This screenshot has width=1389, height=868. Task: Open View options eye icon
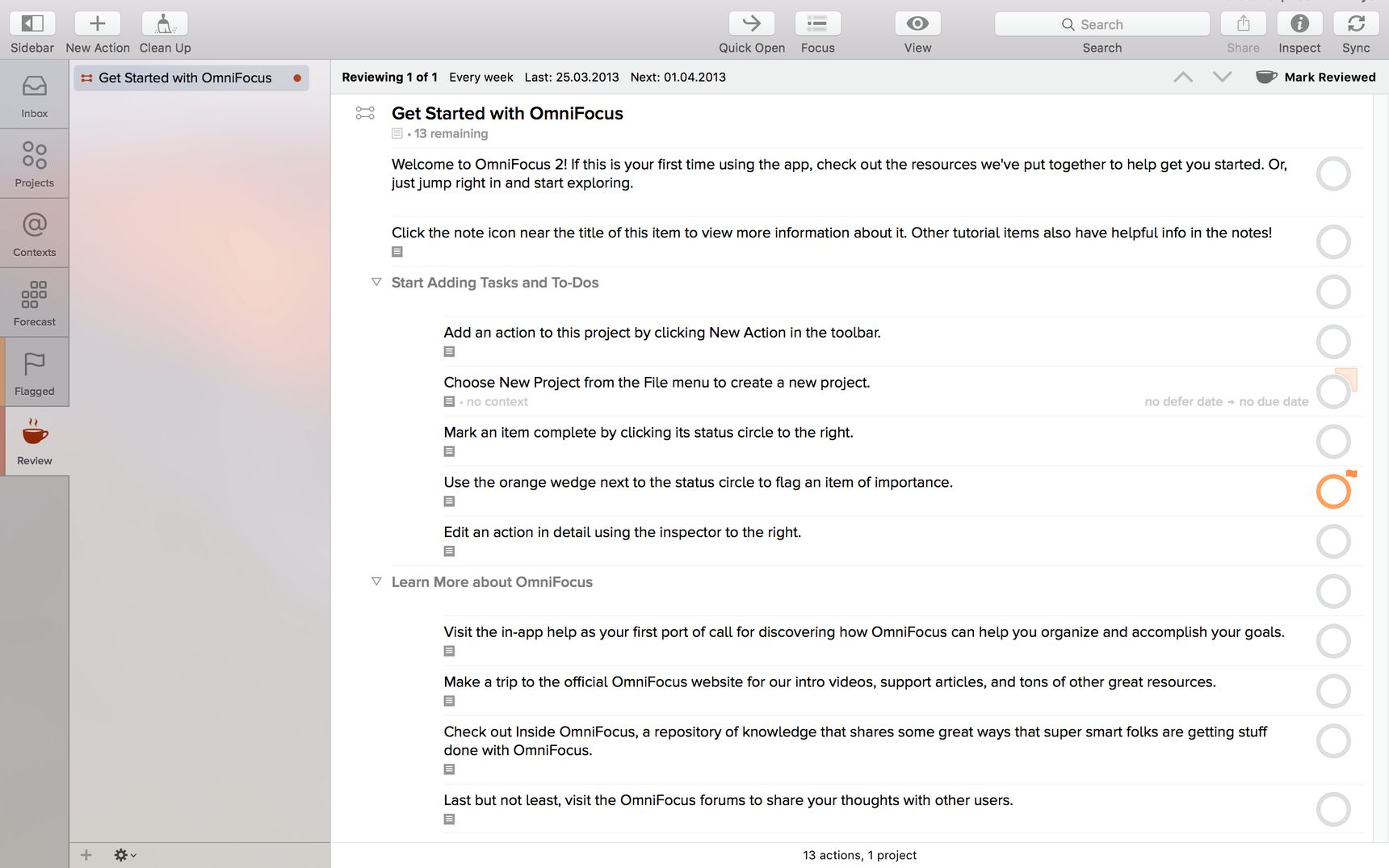pyautogui.click(x=917, y=23)
